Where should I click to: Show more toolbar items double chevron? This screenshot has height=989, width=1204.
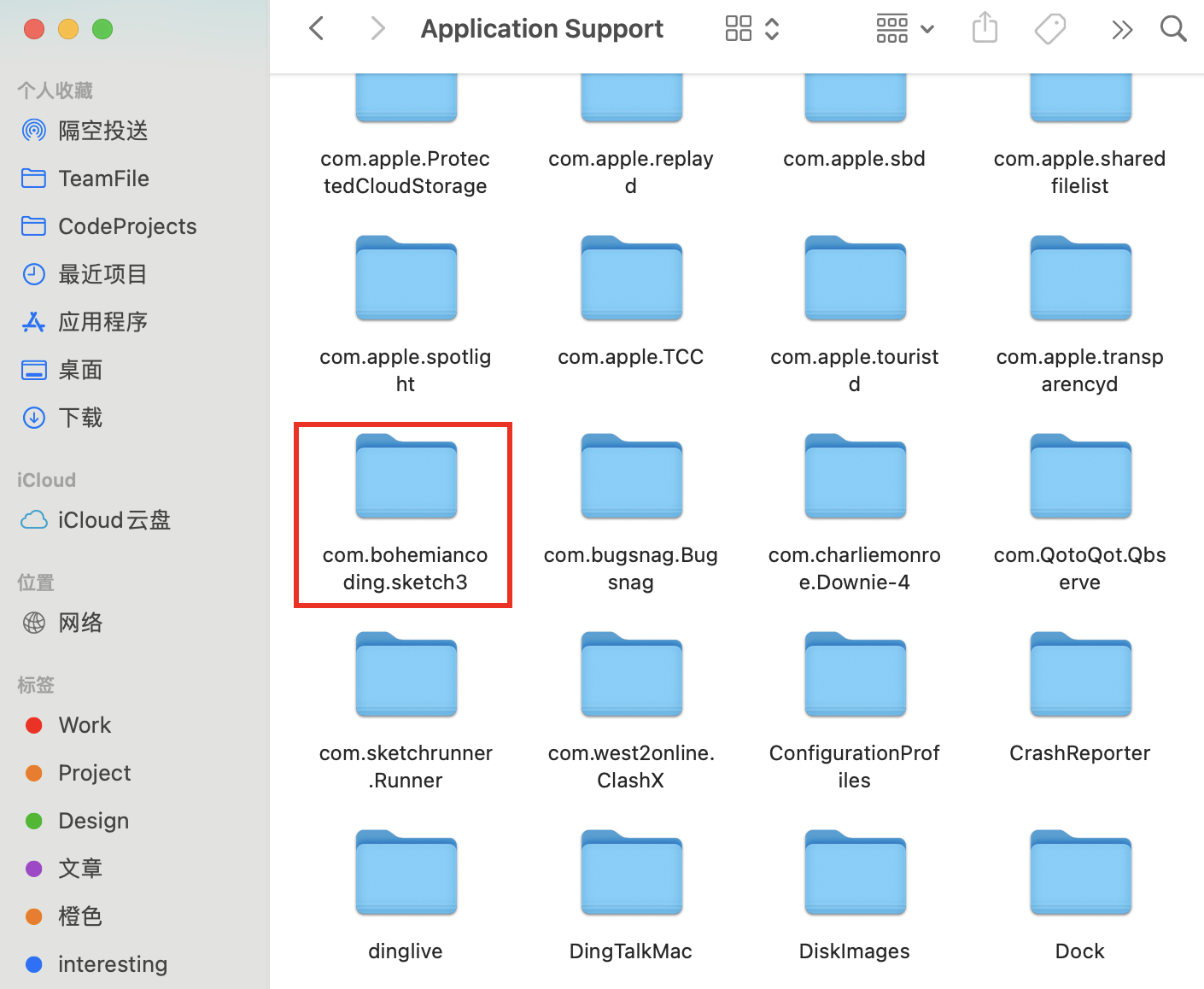(1122, 30)
